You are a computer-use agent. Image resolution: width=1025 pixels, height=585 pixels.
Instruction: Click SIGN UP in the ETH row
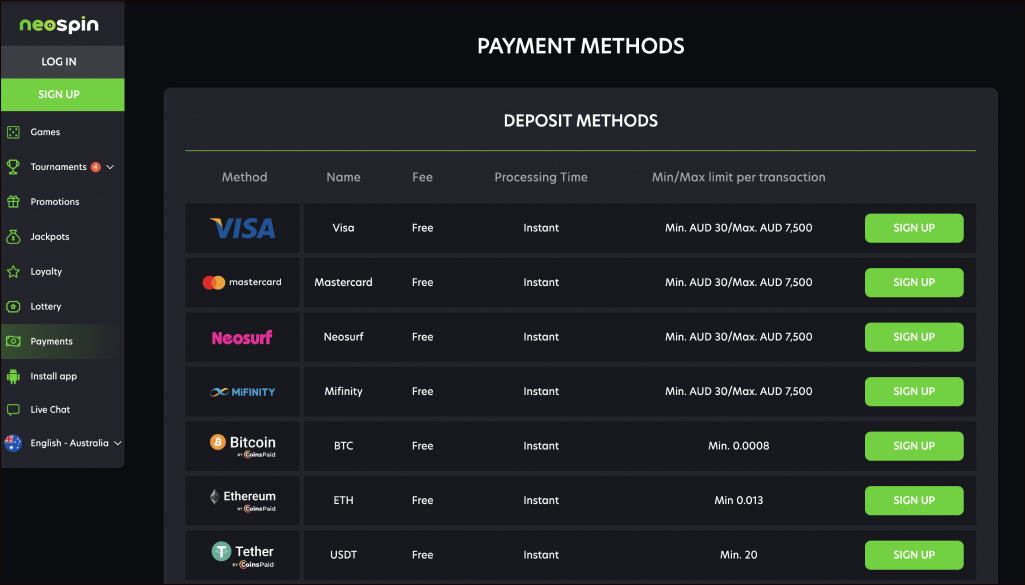(914, 500)
